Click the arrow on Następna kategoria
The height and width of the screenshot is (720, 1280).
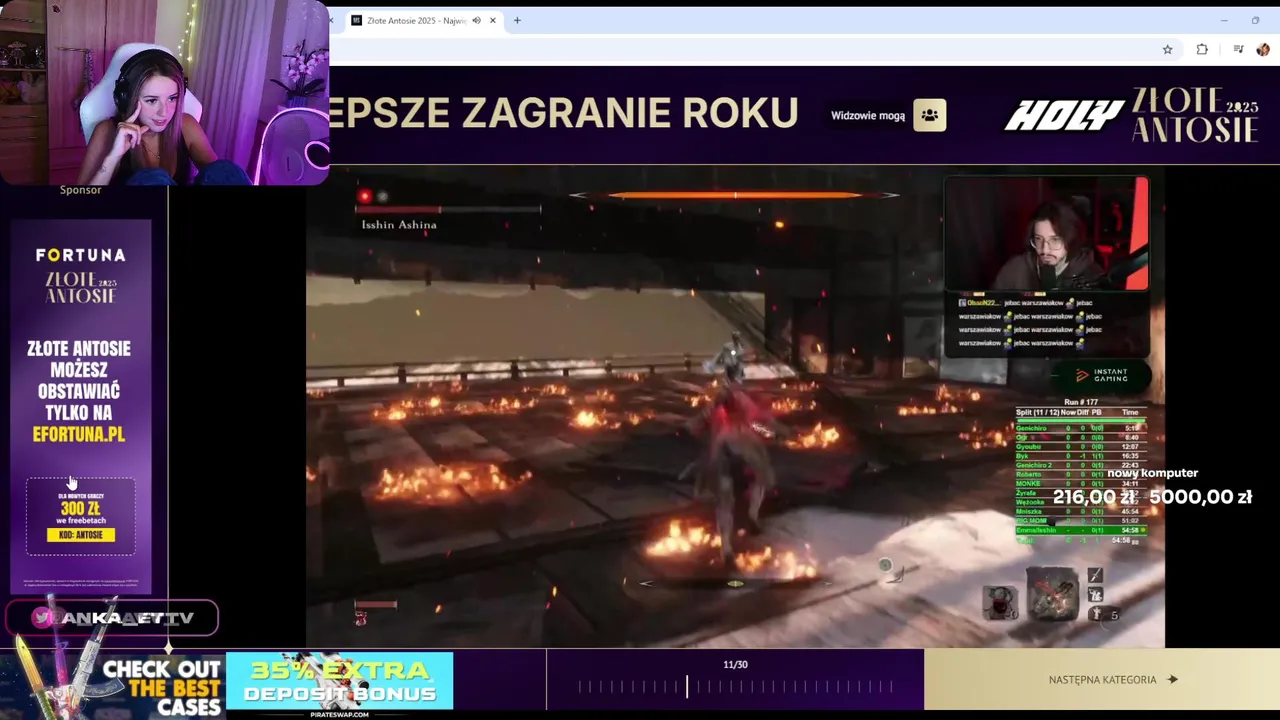pyautogui.click(x=1172, y=680)
